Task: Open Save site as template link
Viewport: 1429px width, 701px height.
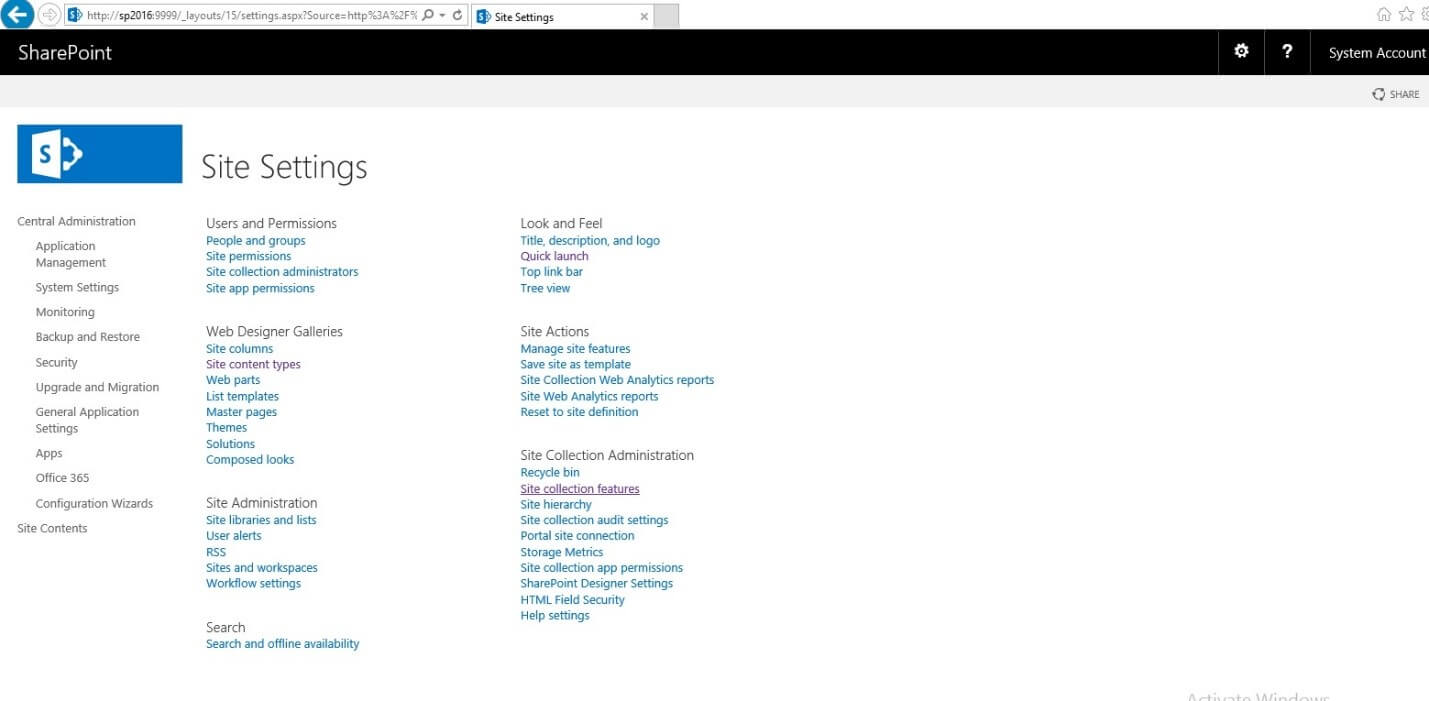Action: [x=575, y=365]
